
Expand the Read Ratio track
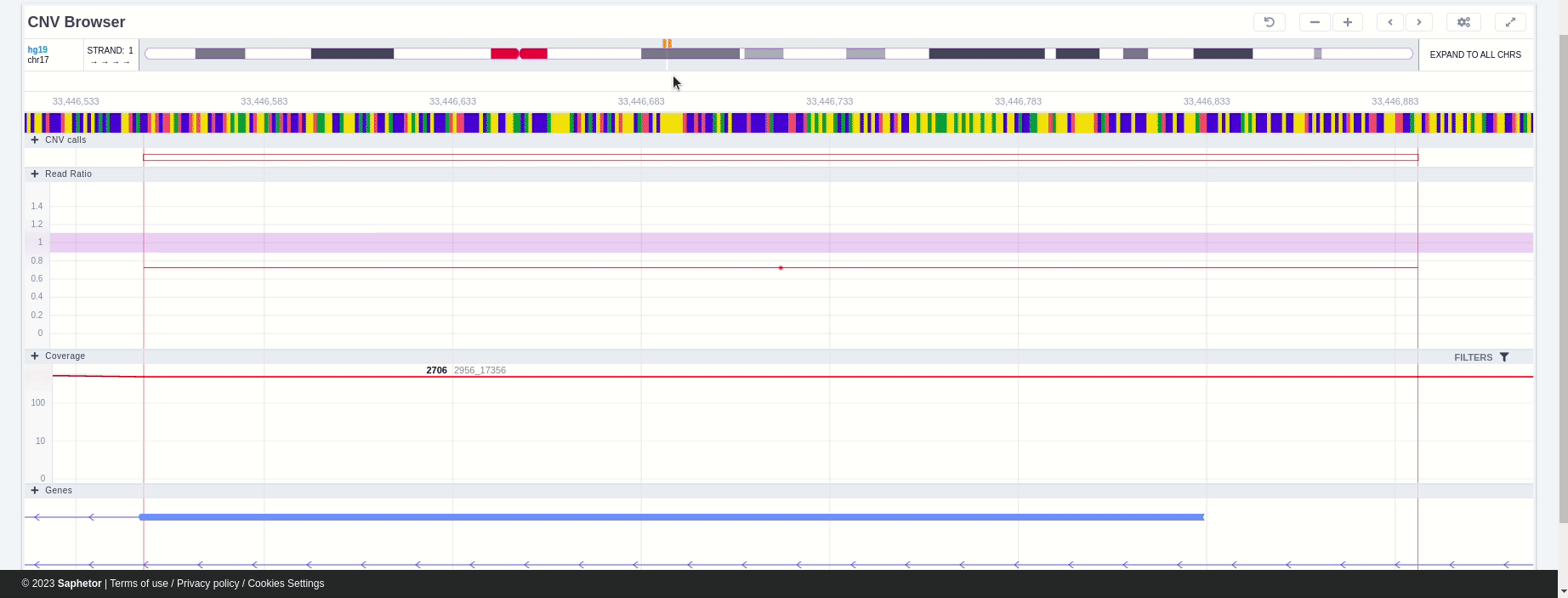coord(35,174)
